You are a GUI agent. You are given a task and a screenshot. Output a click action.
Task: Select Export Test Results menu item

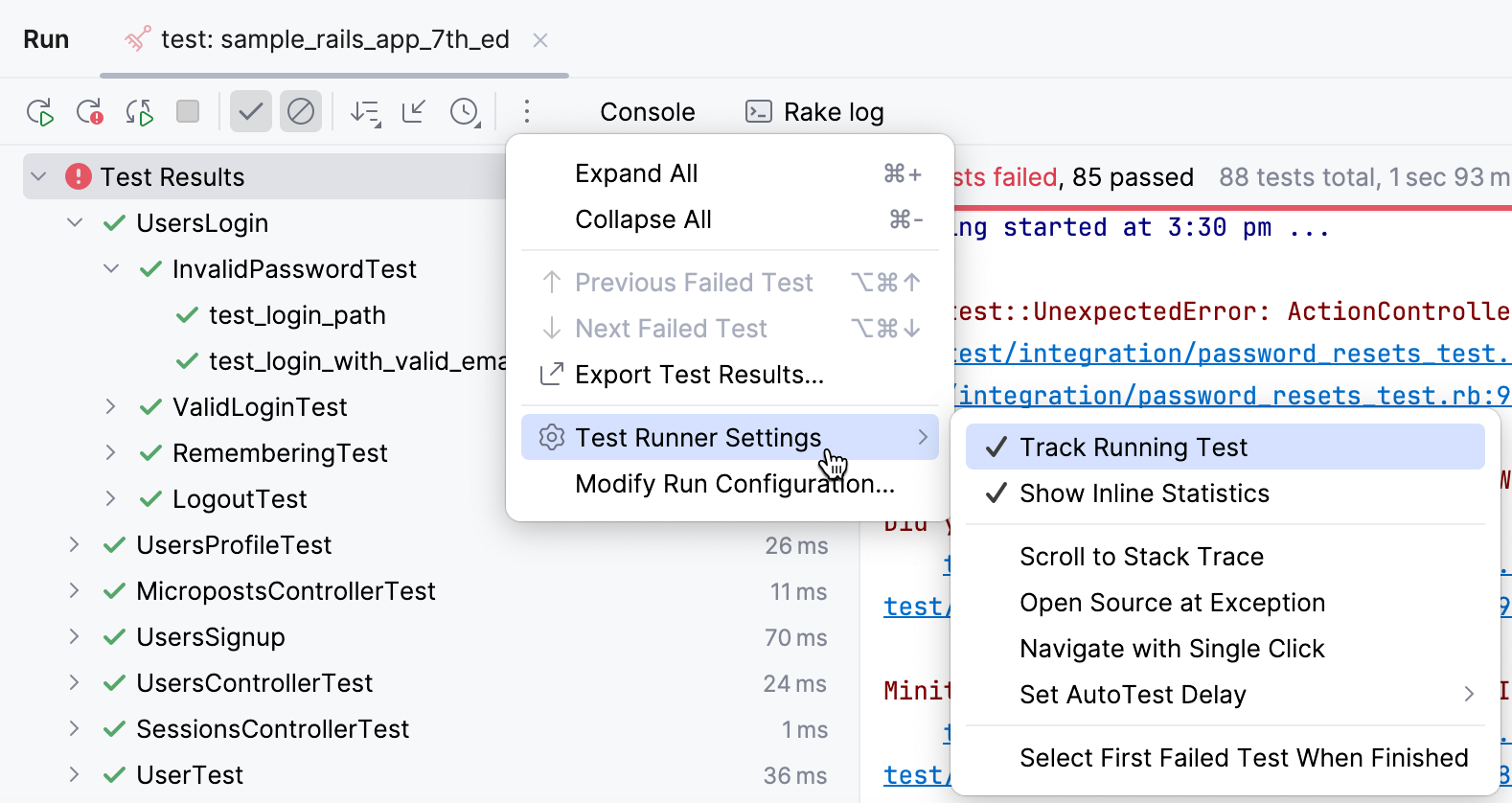[x=699, y=375]
